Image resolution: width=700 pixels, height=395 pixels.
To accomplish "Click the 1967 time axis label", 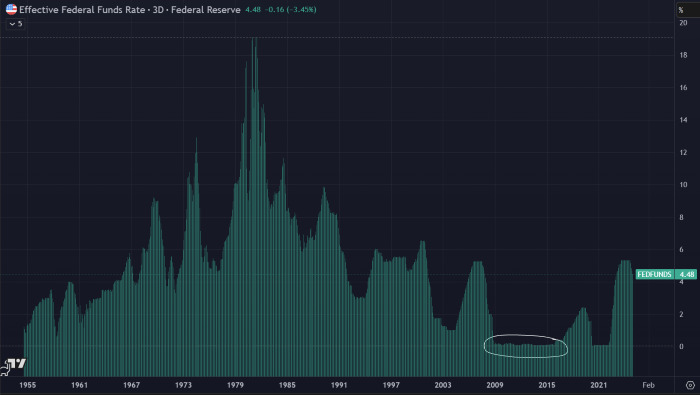I will (x=131, y=385).
